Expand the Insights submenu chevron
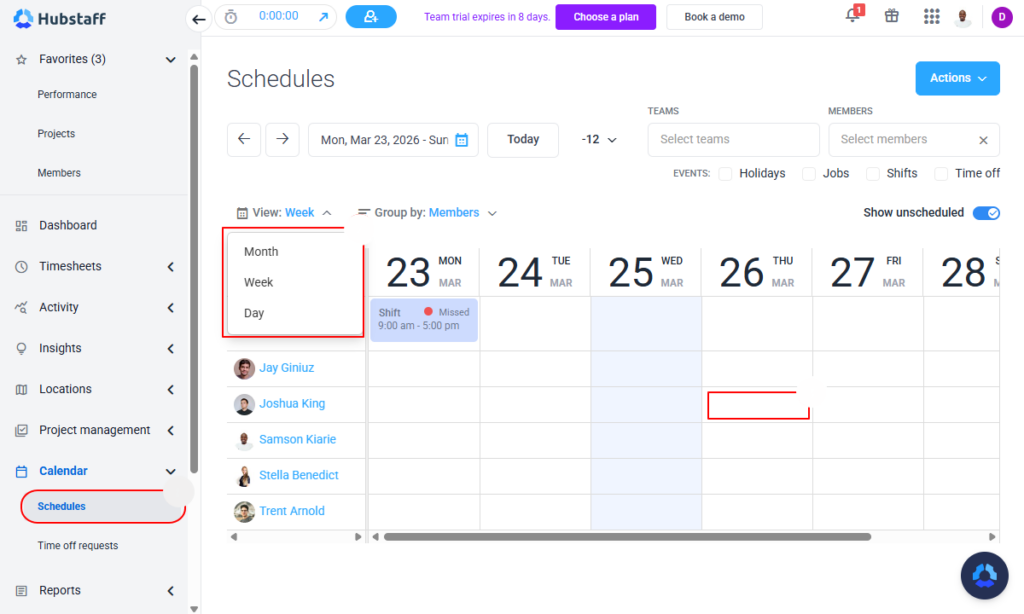The image size is (1024, 614). [170, 349]
